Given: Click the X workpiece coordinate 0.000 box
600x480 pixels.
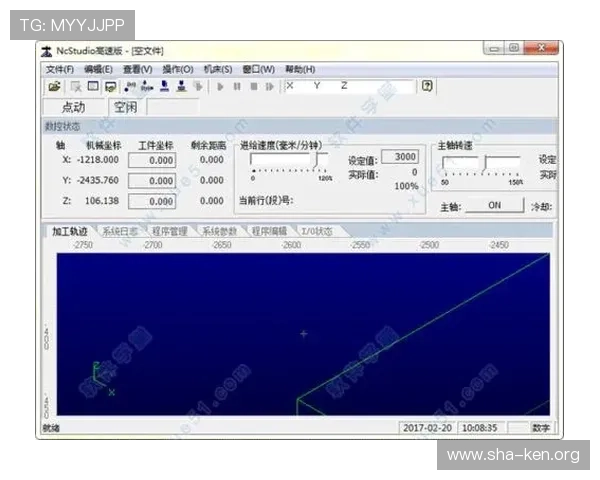Looking at the screenshot, I should [152, 160].
